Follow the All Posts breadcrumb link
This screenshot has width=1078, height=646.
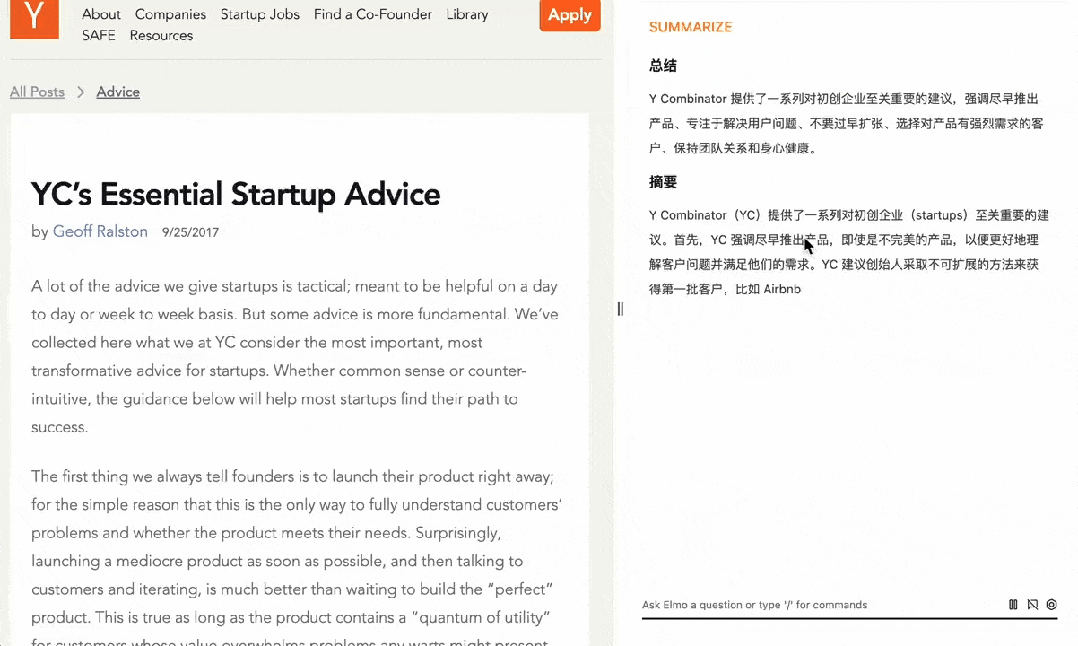[x=37, y=92]
